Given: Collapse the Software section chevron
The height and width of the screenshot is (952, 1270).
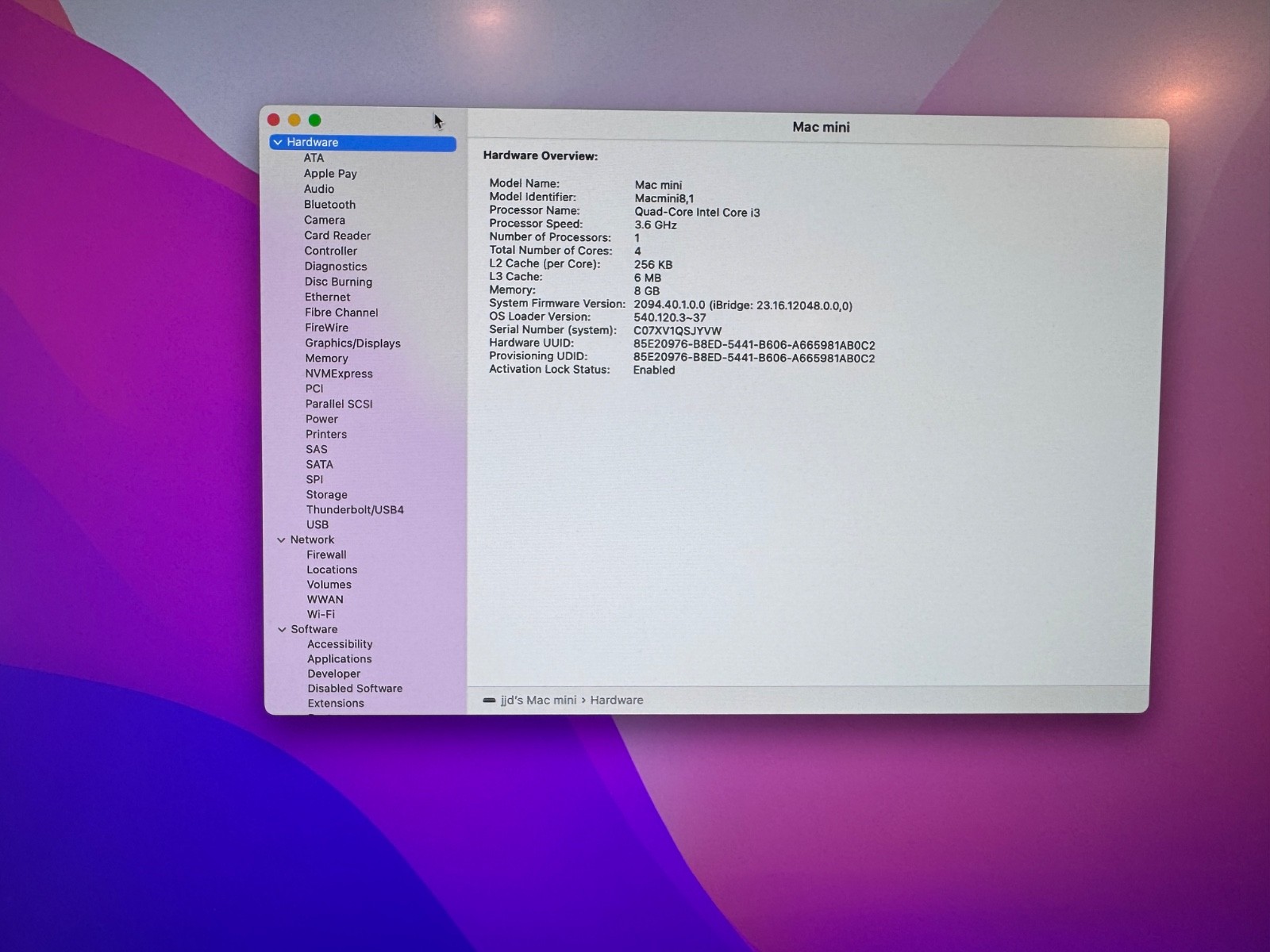Looking at the screenshot, I should tap(282, 630).
